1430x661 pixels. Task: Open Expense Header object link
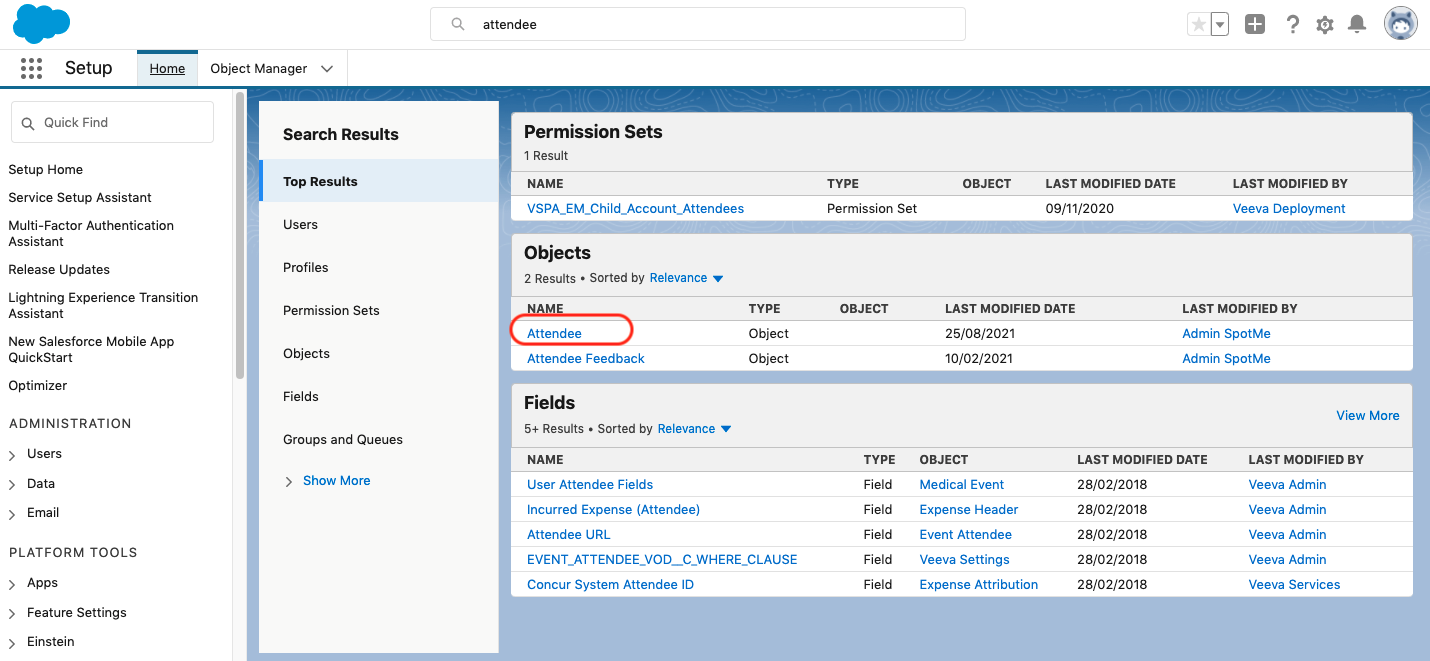(969, 509)
